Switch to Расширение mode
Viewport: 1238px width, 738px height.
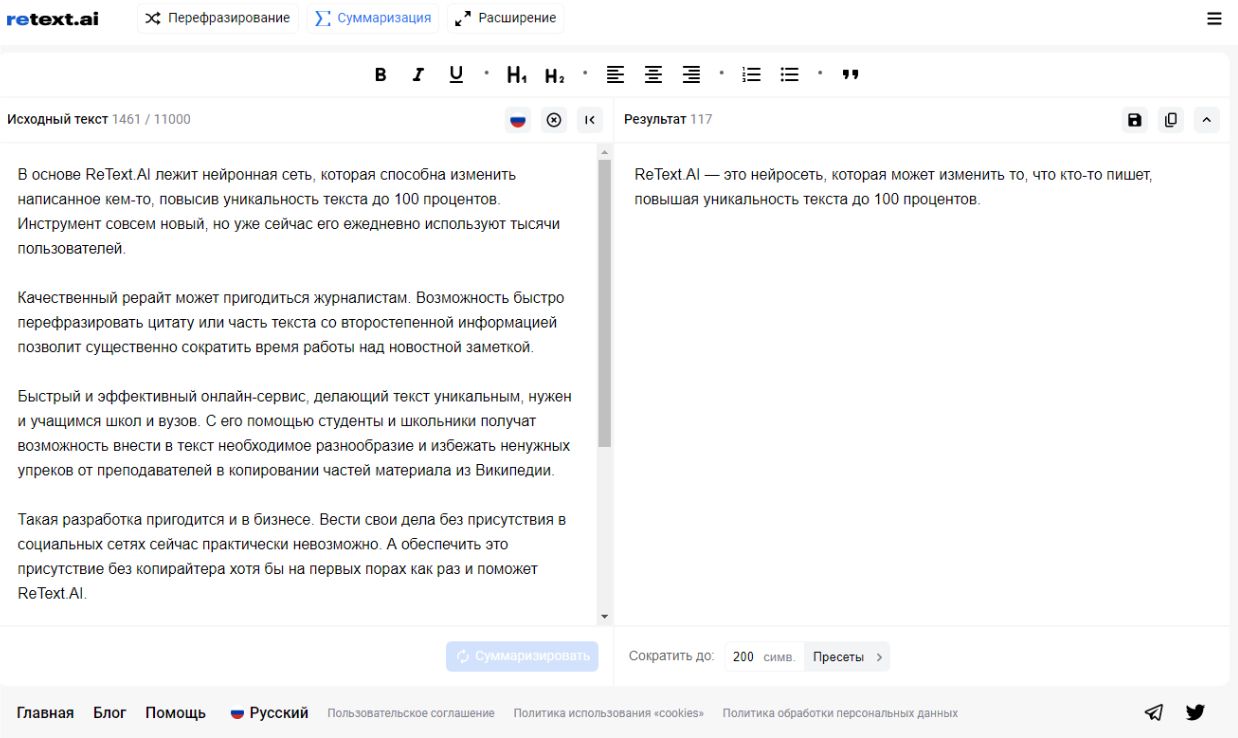pyautogui.click(x=506, y=18)
